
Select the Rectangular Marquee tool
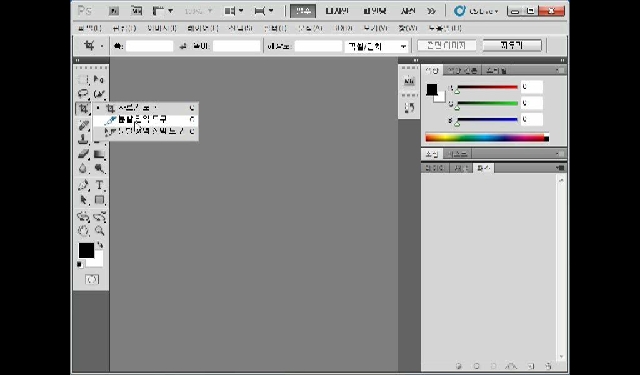pyautogui.click(x=83, y=79)
